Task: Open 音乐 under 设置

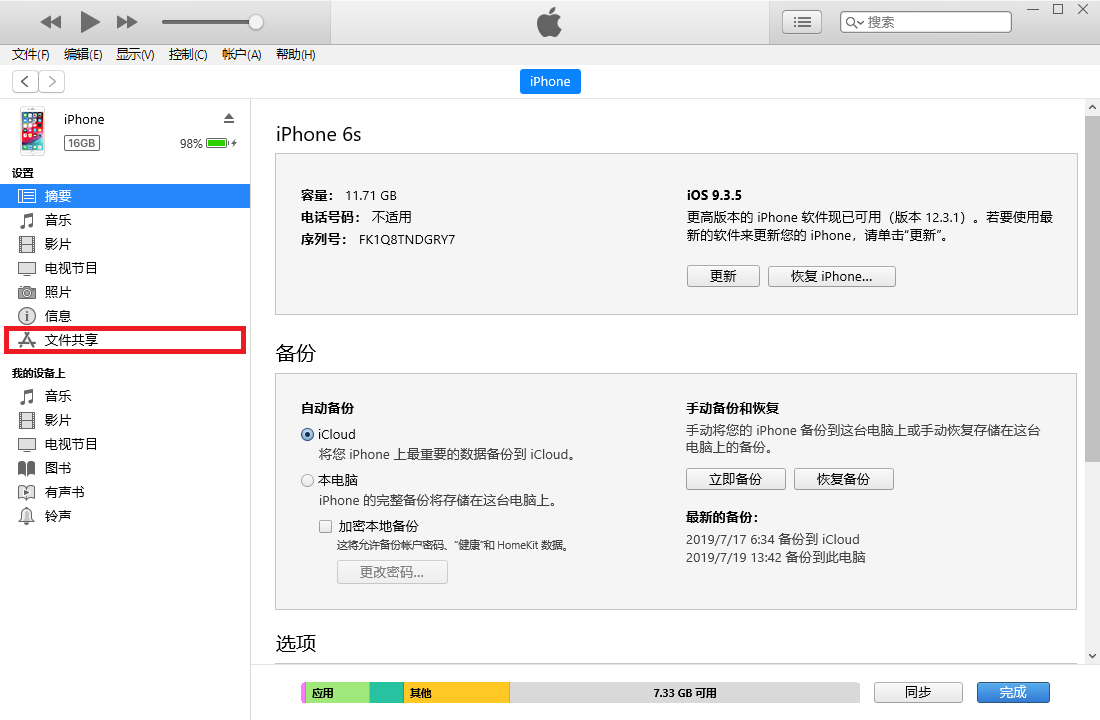Action: click(x=125, y=220)
